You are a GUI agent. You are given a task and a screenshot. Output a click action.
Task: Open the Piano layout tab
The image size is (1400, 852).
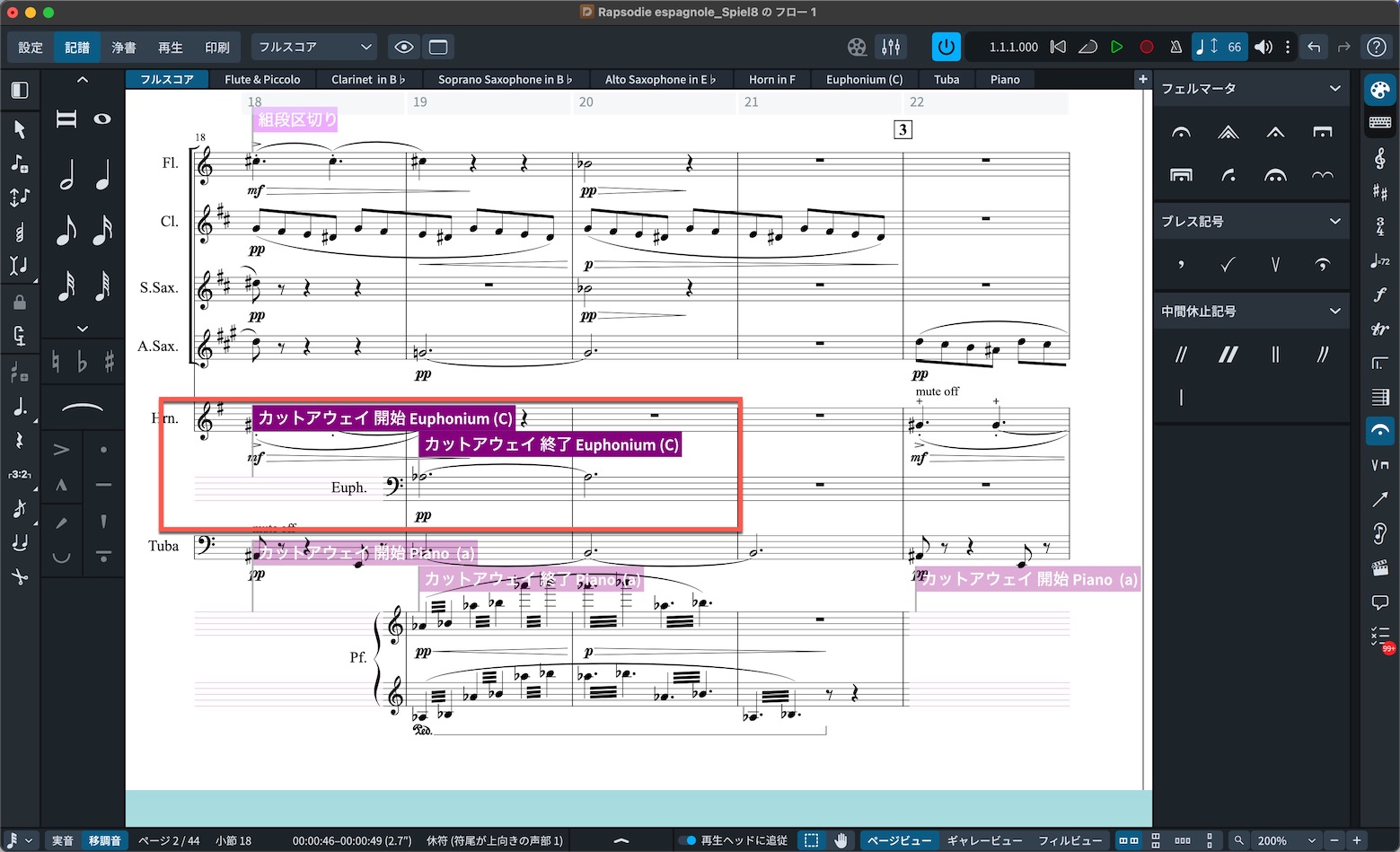pyautogui.click(x=1005, y=79)
